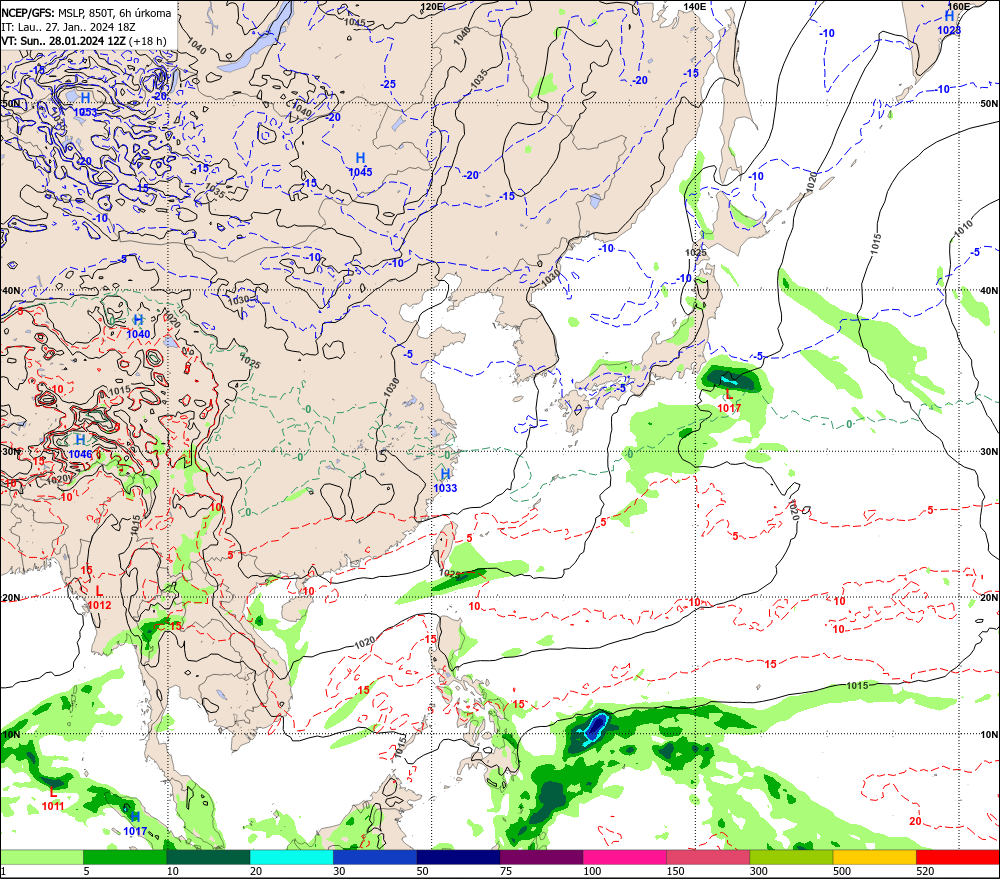Select the L 1012 low pressure marker
Screen dimensions: 1000x879
pyautogui.click(x=99, y=598)
